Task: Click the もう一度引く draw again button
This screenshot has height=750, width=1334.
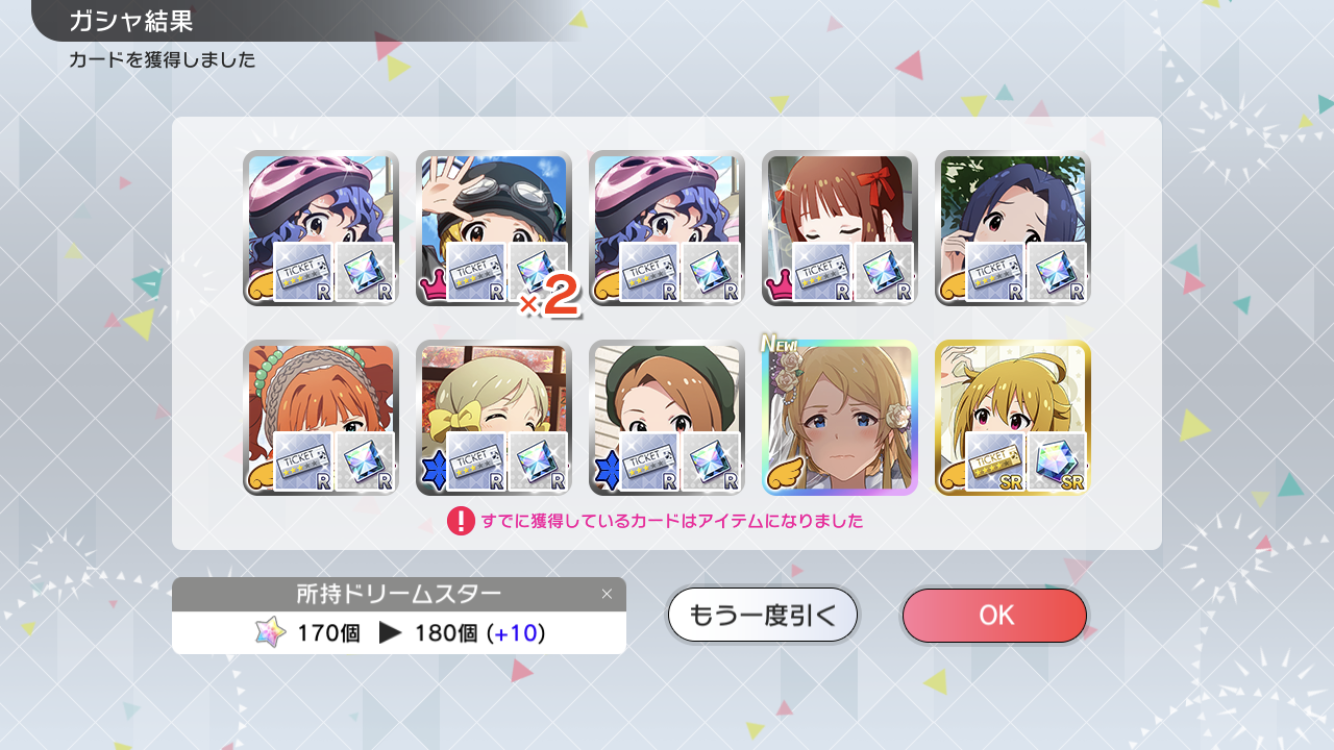Action: point(762,615)
